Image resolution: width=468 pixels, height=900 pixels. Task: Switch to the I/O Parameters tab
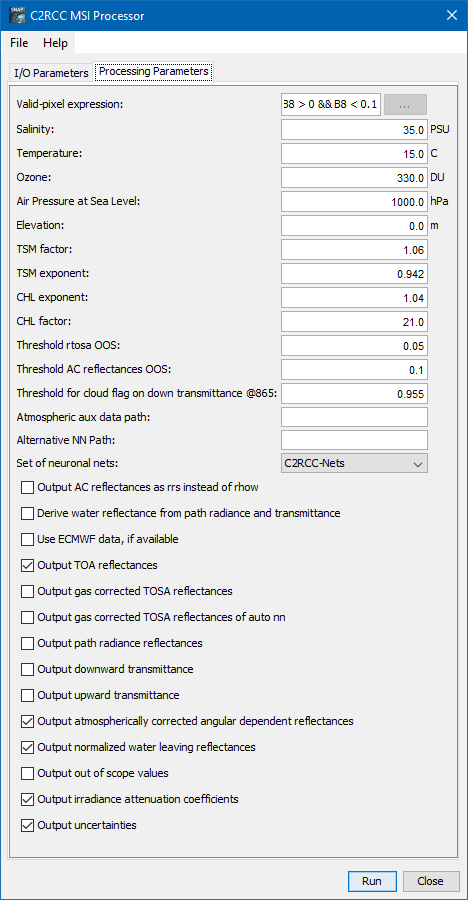[51, 73]
